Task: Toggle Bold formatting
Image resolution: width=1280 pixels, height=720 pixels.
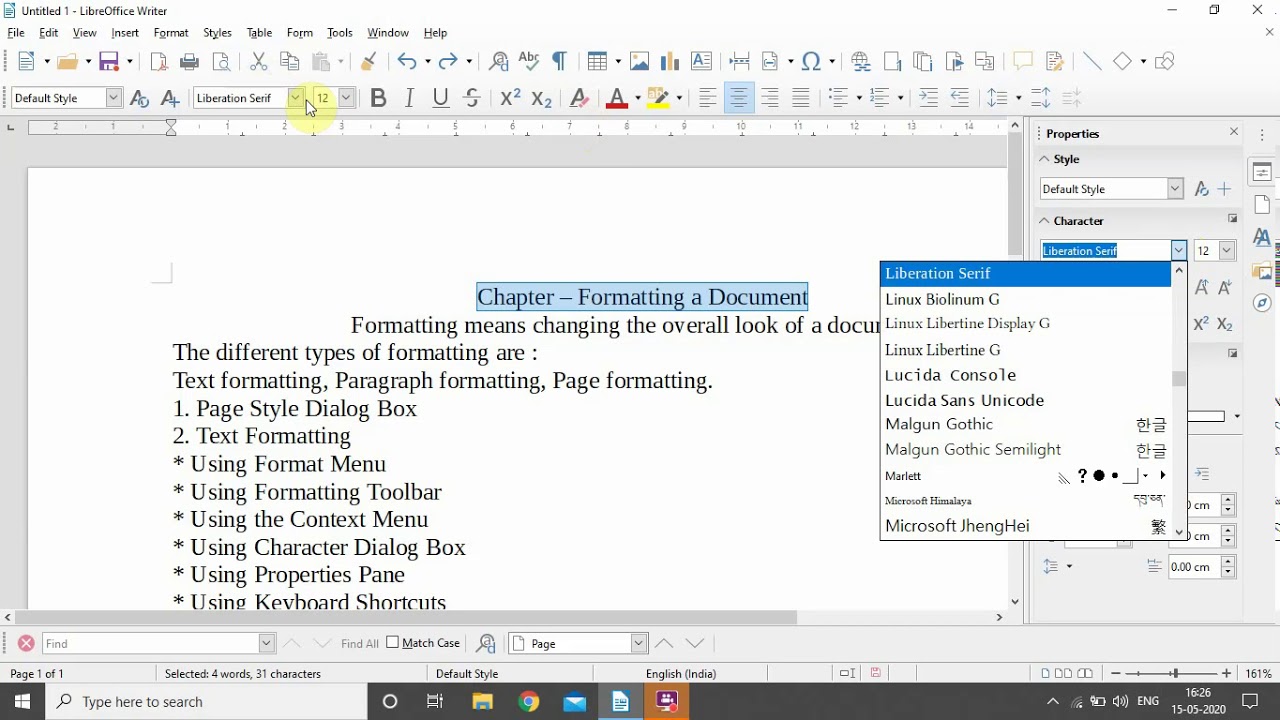Action: click(378, 98)
